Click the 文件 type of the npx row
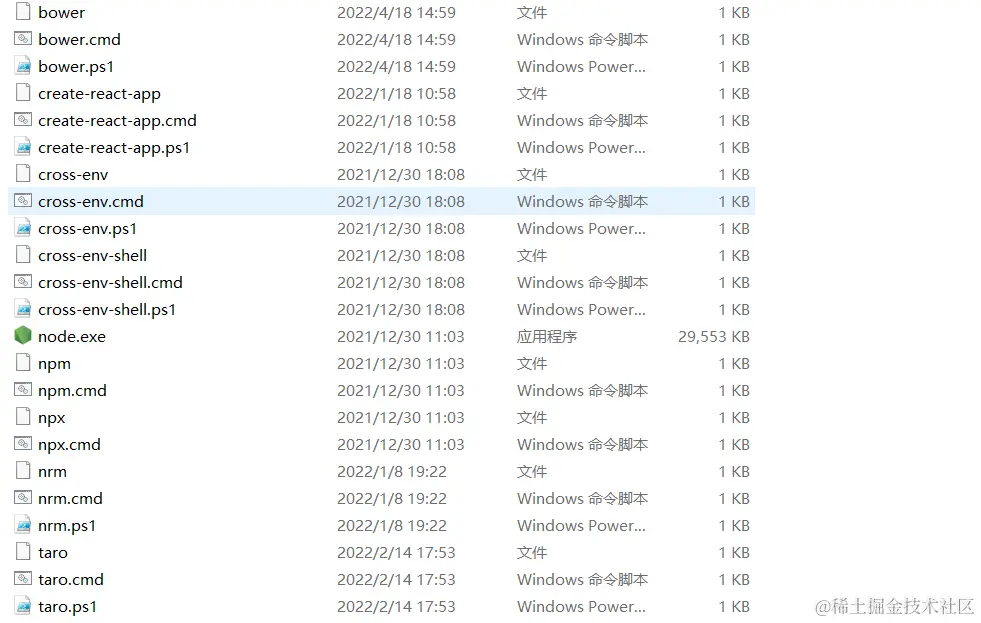Image resolution: width=981 pixels, height=623 pixels. 532,418
